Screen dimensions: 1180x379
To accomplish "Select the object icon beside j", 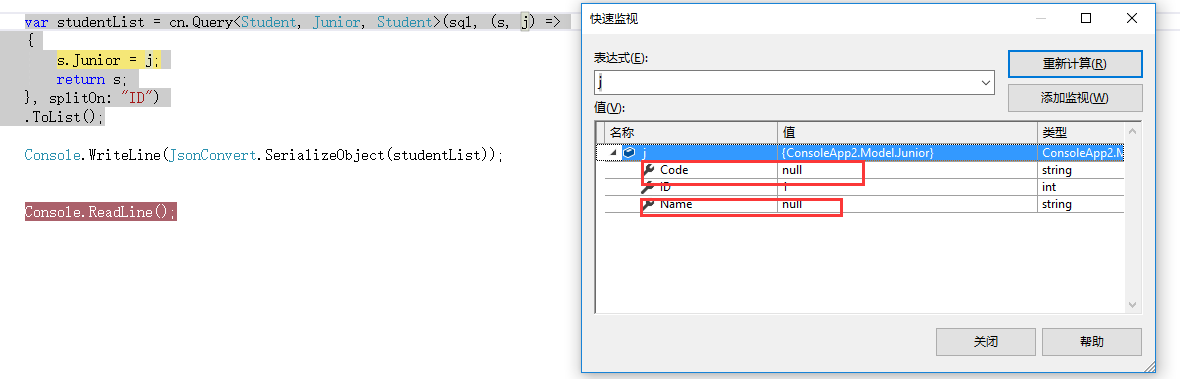I will (630, 153).
